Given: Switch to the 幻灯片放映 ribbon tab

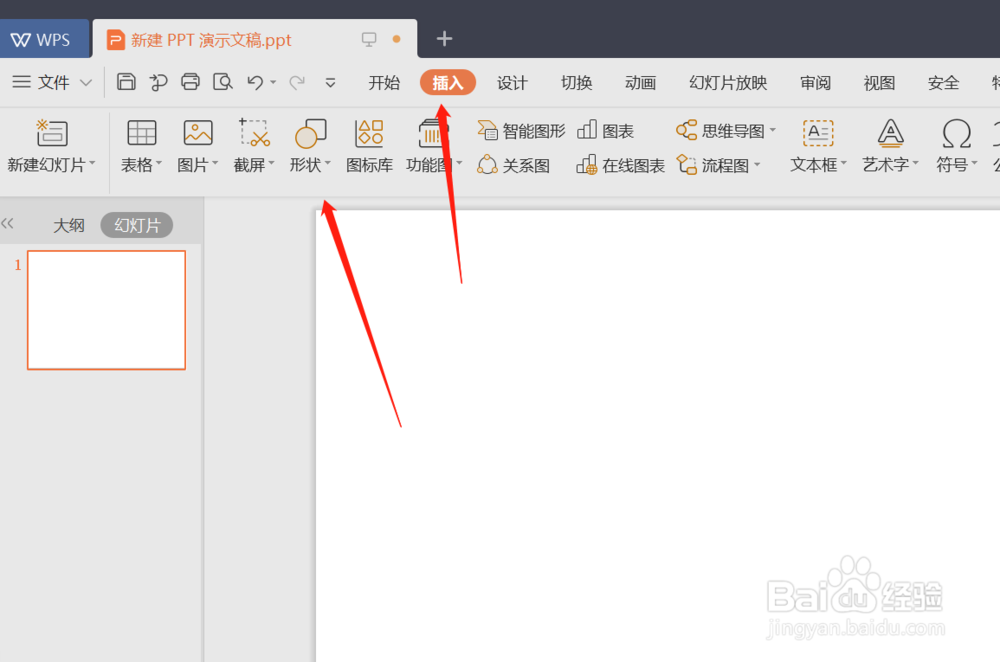Looking at the screenshot, I should click(x=728, y=83).
